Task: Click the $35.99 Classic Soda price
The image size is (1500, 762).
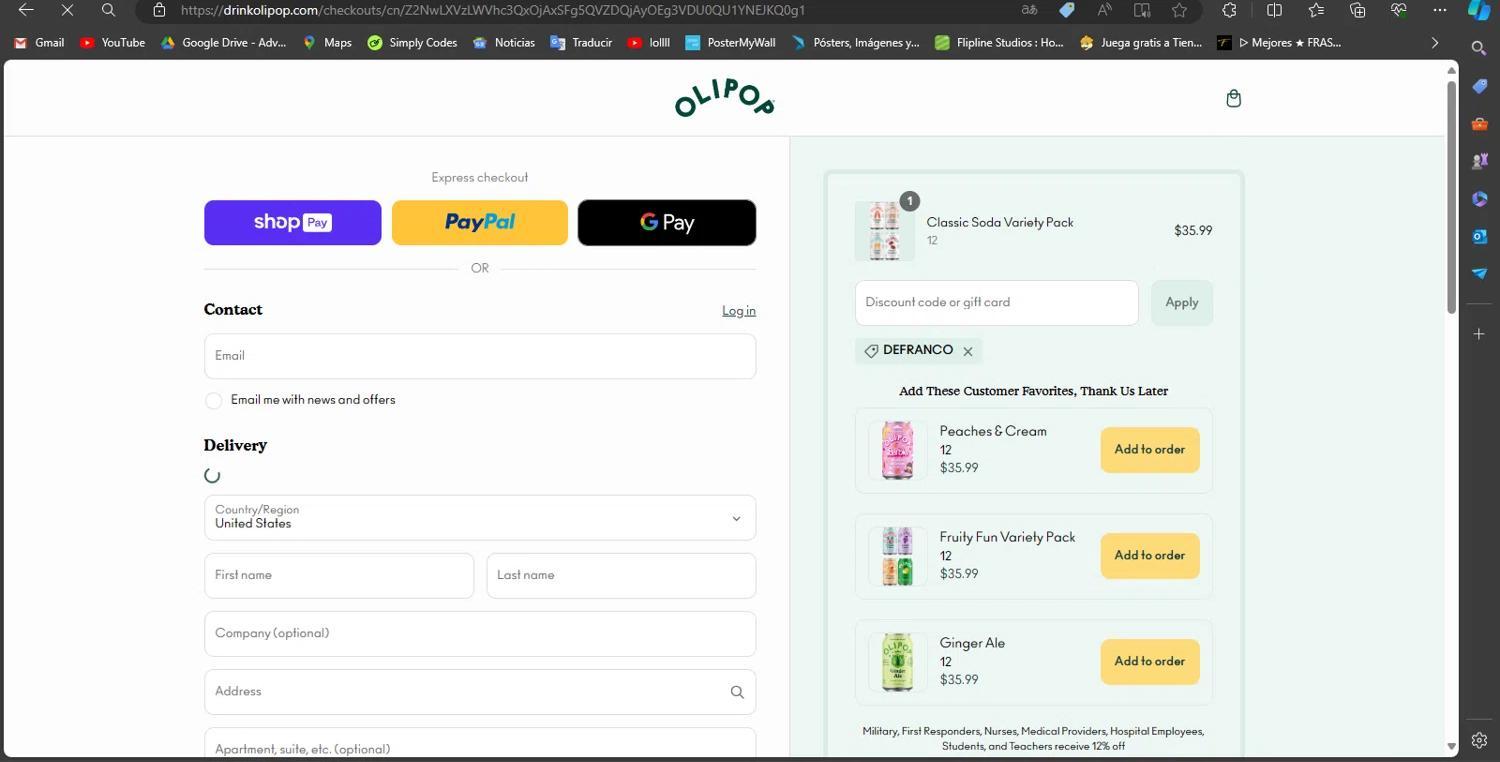Action: point(1193,231)
